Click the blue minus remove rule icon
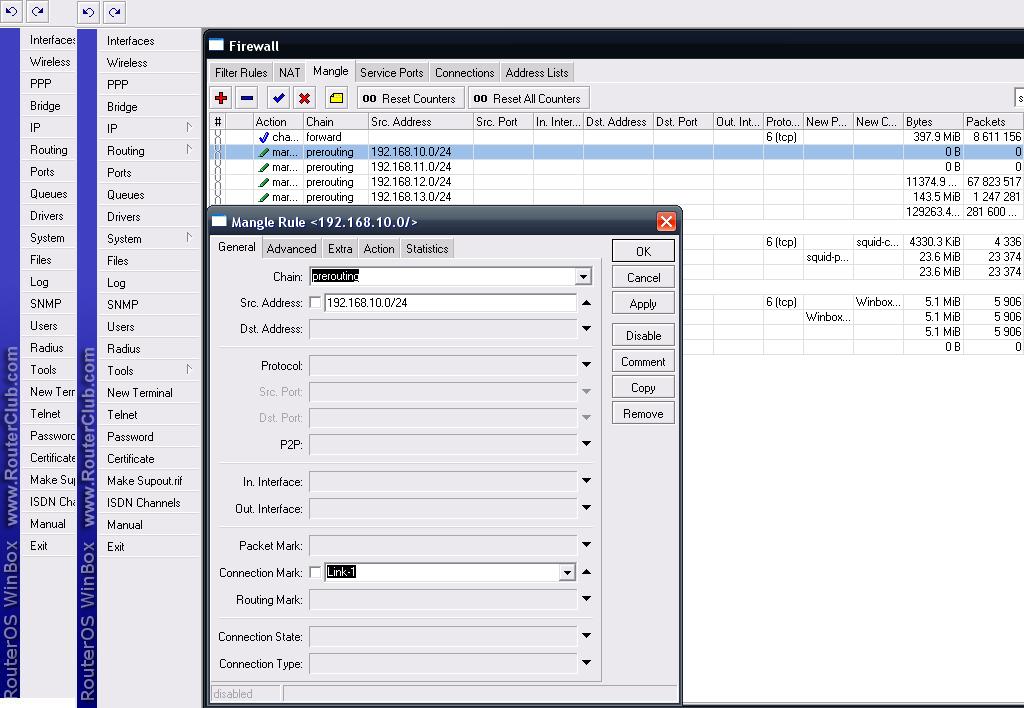Image resolution: width=1024 pixels, height=708 pixels. [x=247, y=98]
